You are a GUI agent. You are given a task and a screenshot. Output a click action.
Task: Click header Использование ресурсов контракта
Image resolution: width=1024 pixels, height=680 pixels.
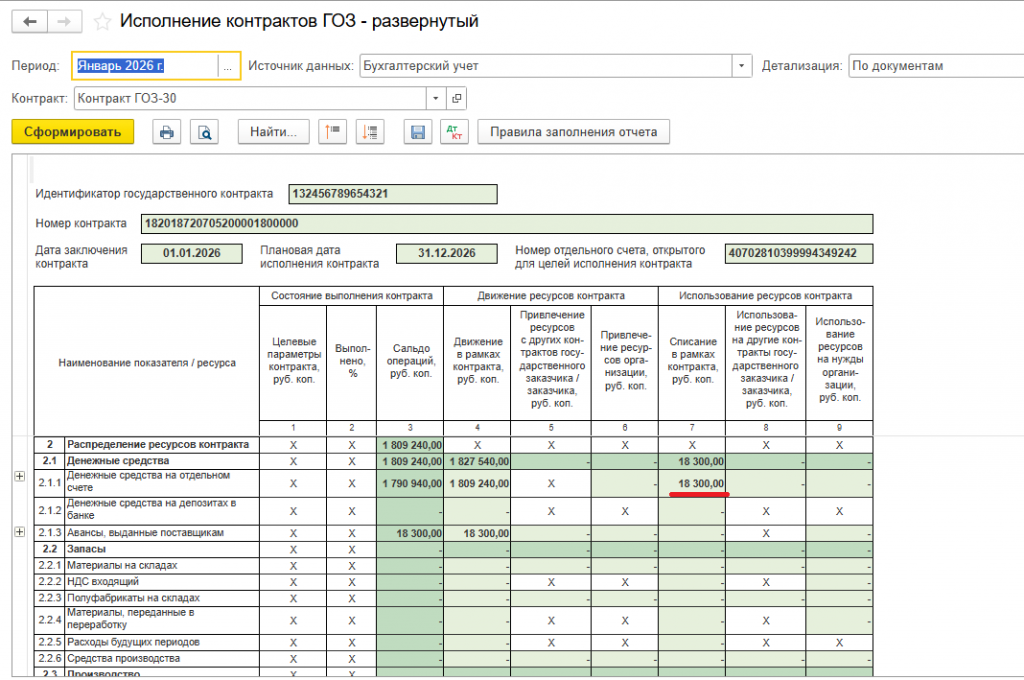(765, 296)
